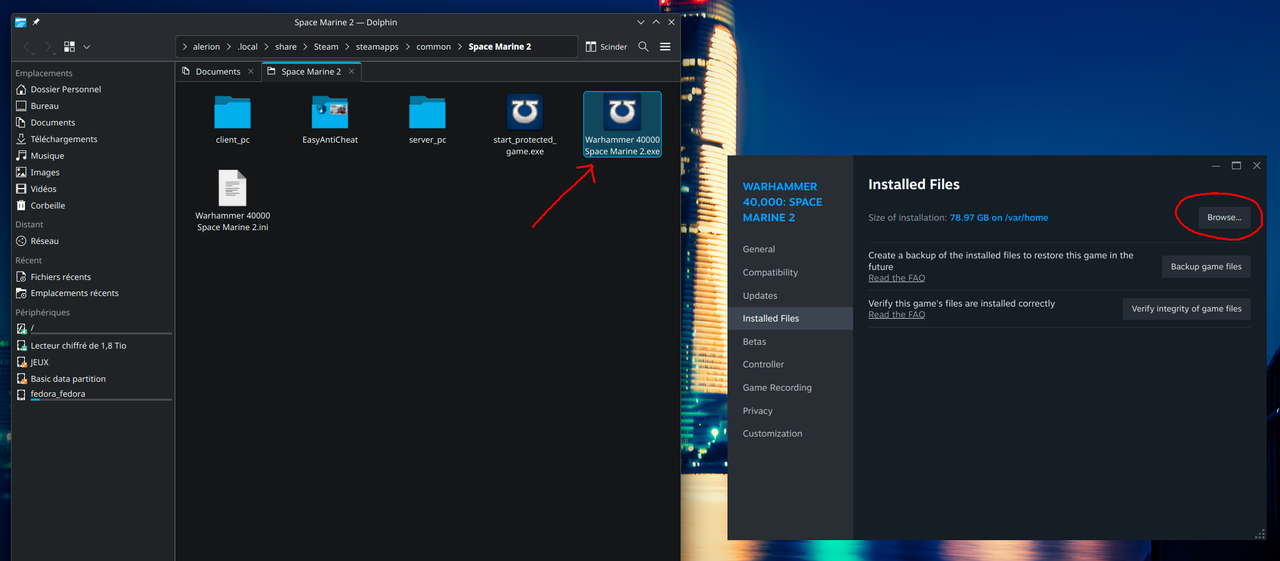Navigate to Steam in breadcrumb path

click(x=326, y=47)
